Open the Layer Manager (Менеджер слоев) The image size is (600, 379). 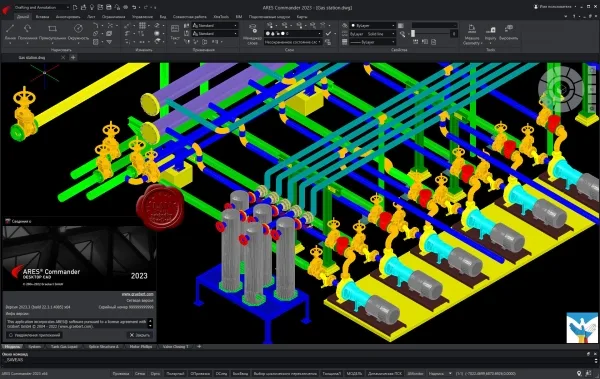coord(253,34)
